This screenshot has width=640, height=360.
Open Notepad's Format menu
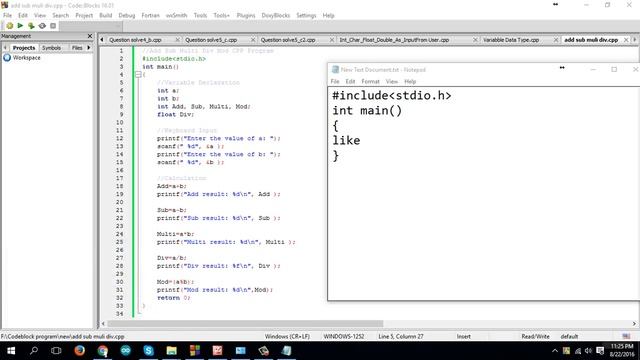370,81
